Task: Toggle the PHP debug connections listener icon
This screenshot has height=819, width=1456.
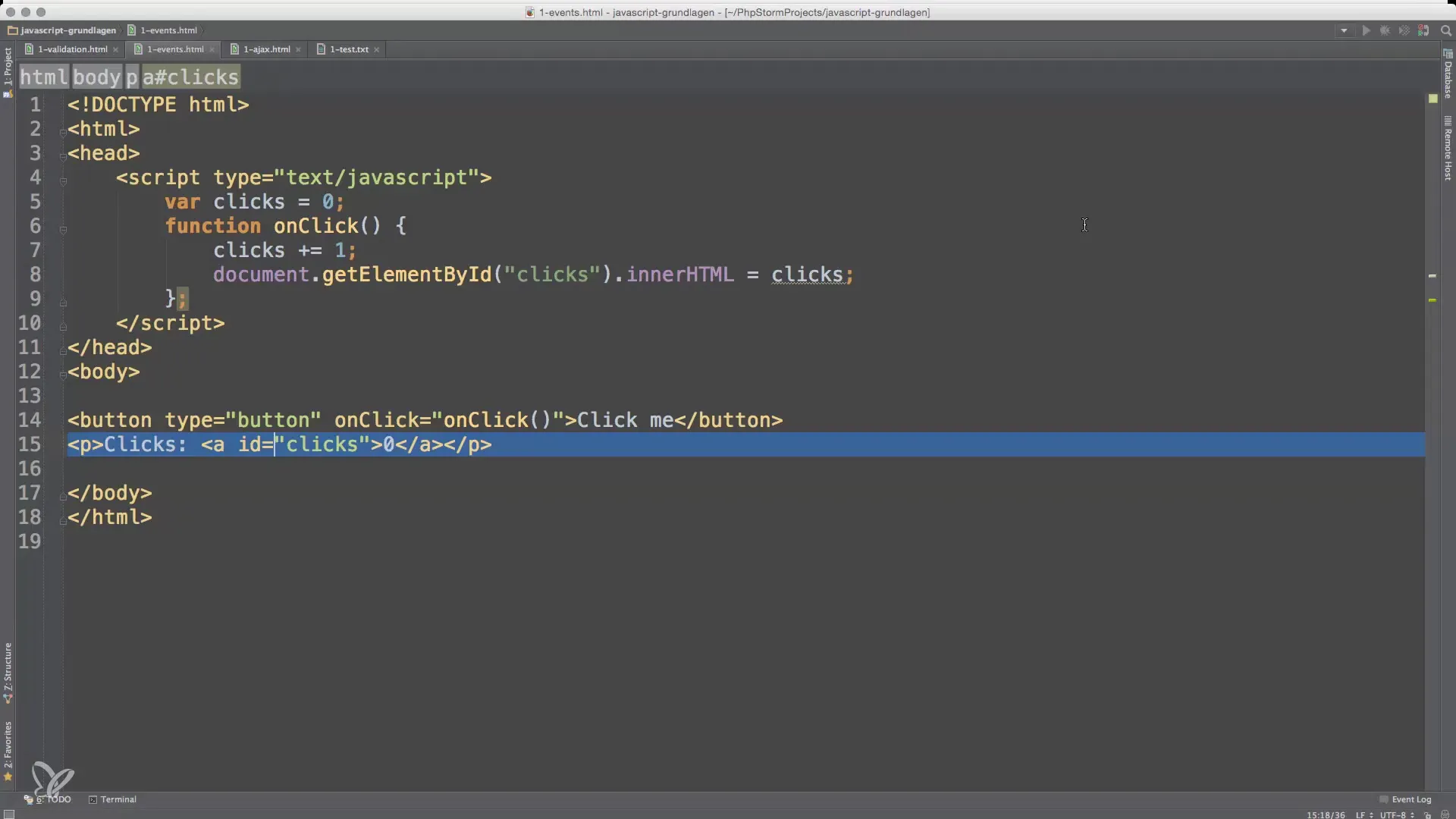Action: [1423, 30]
